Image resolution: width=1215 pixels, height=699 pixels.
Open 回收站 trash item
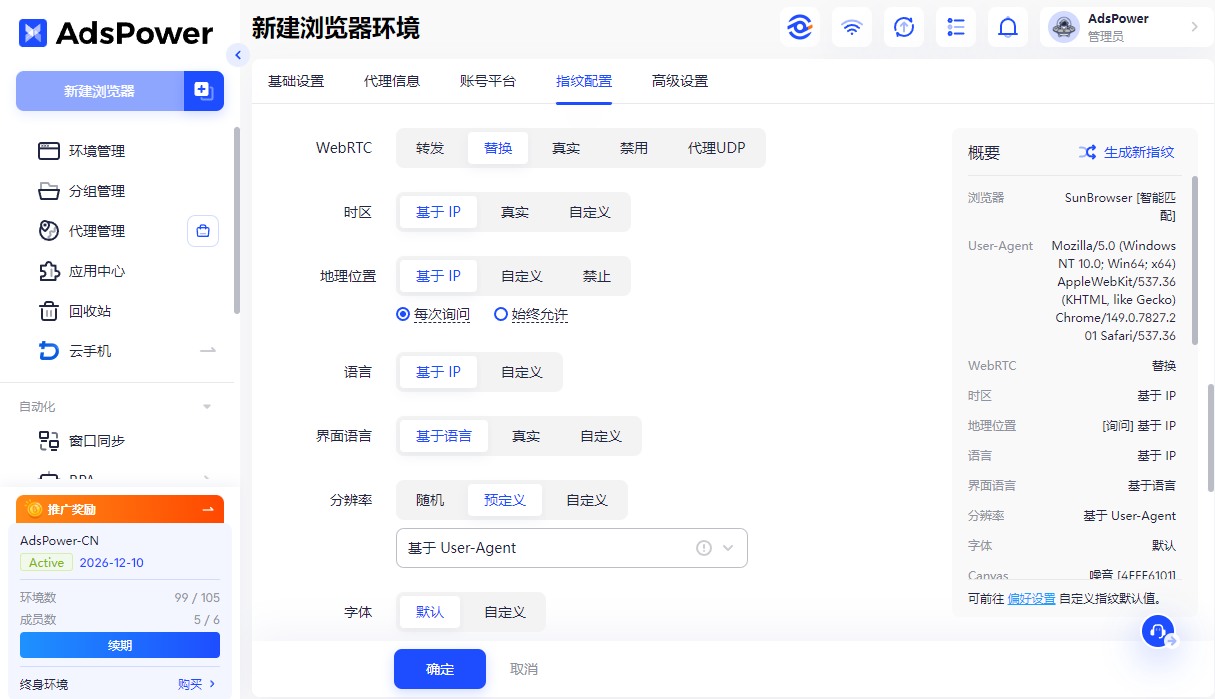[89, 311]
